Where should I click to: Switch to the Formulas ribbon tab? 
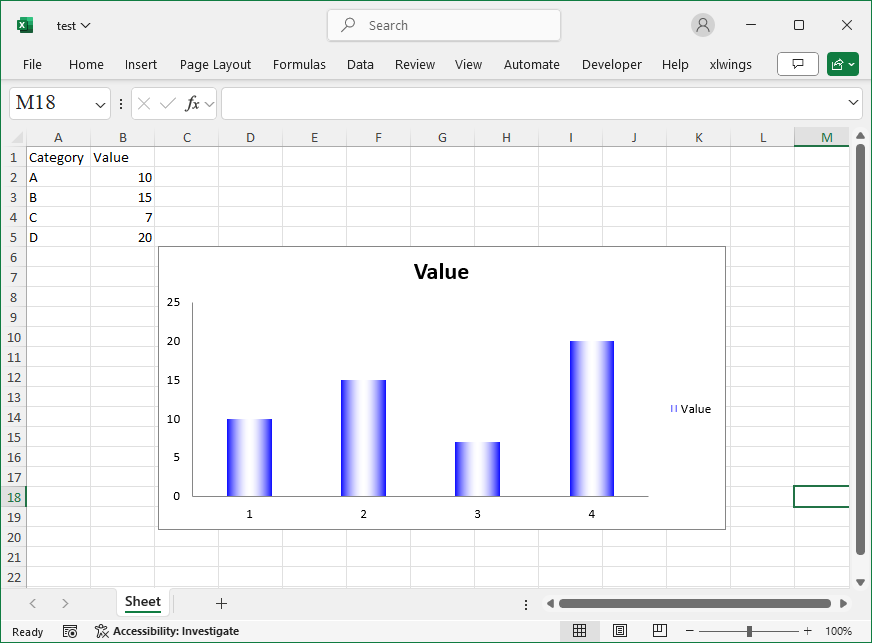click(x=299, y=64)
